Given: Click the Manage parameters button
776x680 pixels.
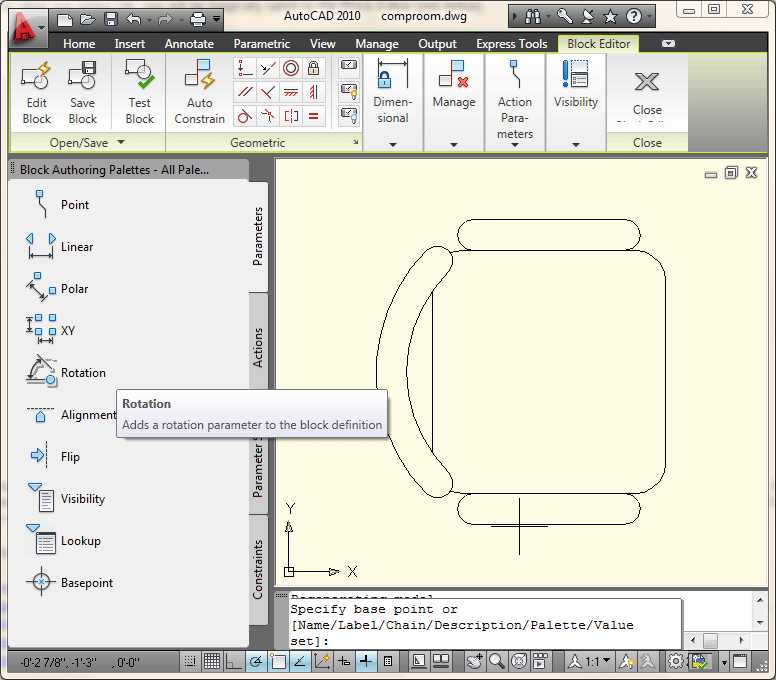Looking at the screenshot, I should [x=454, y=84].
